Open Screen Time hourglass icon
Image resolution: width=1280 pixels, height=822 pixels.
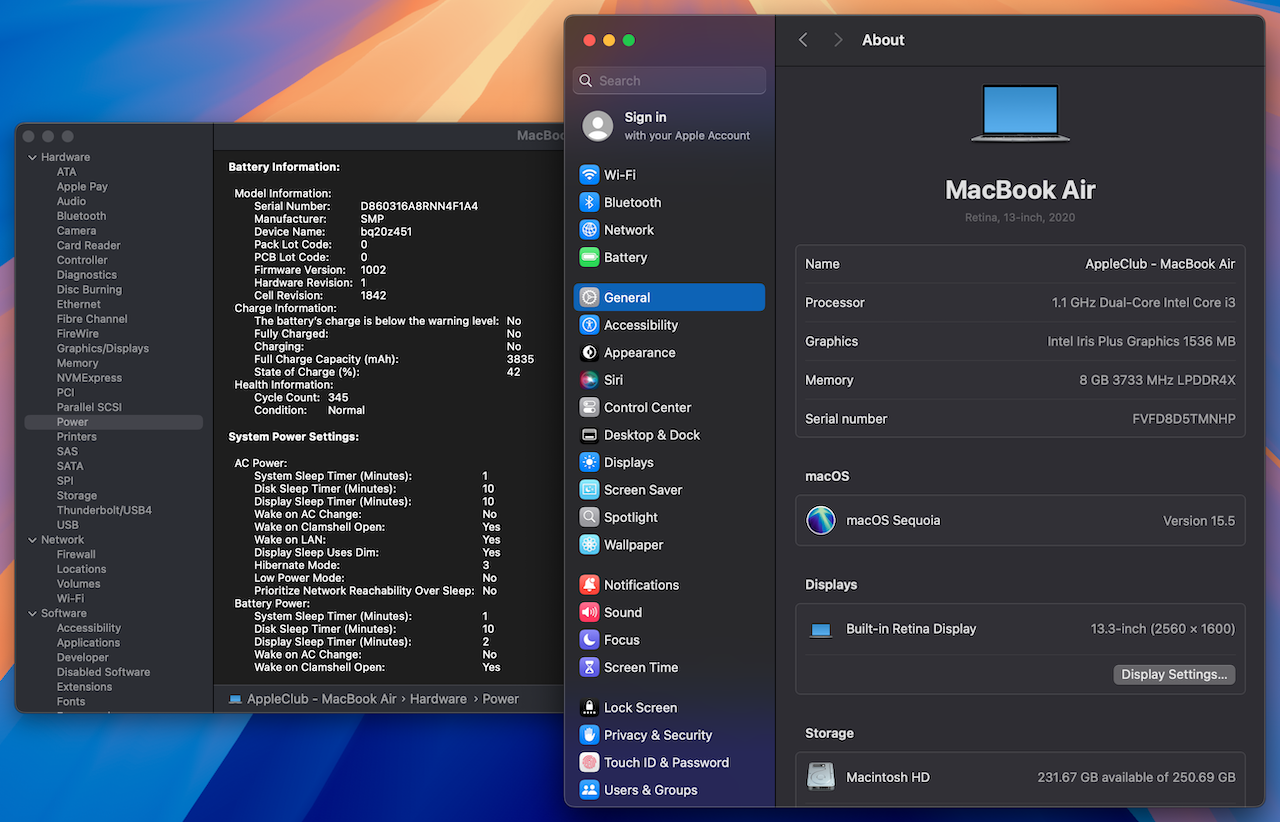[589, 667]
